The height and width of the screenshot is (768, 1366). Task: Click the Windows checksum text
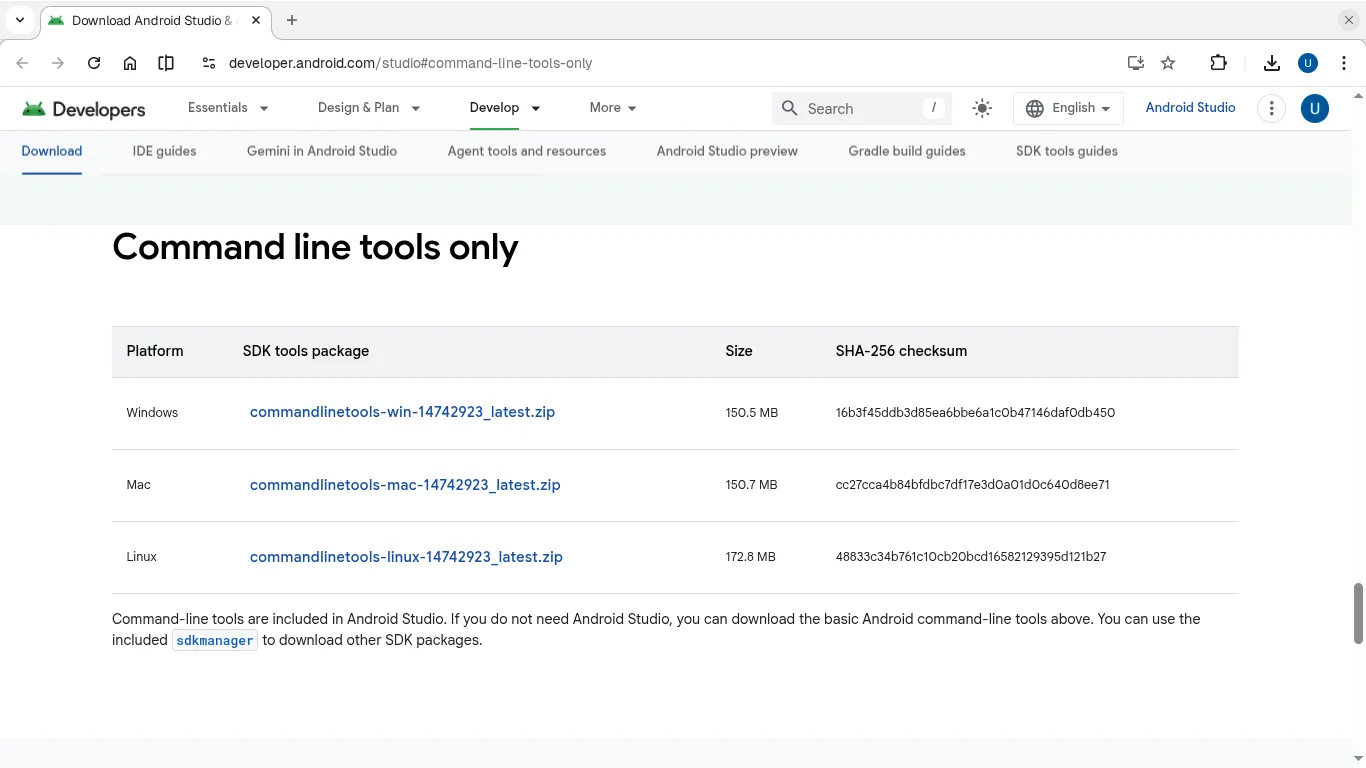click(x=975, y=413)
